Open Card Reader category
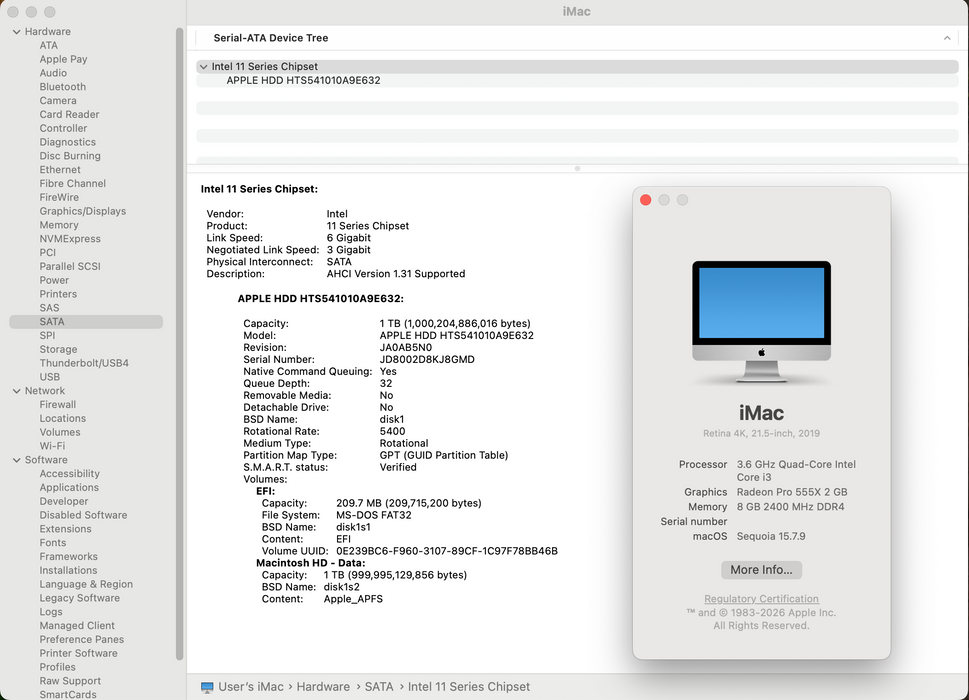969x700 pixels. point(69,114)
